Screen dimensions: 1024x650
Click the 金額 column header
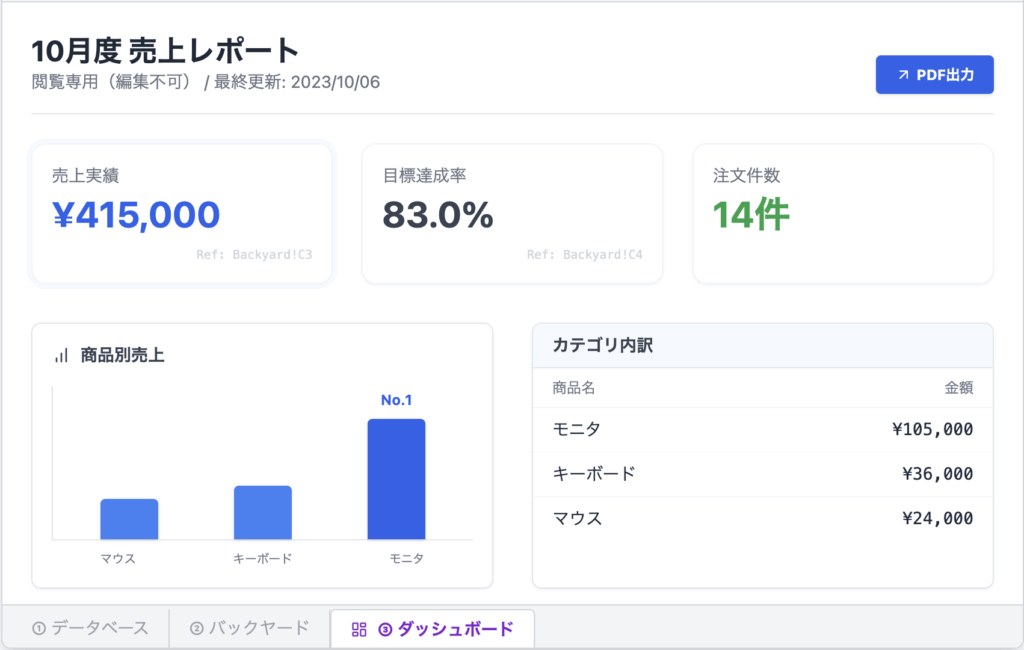point(957,388)
